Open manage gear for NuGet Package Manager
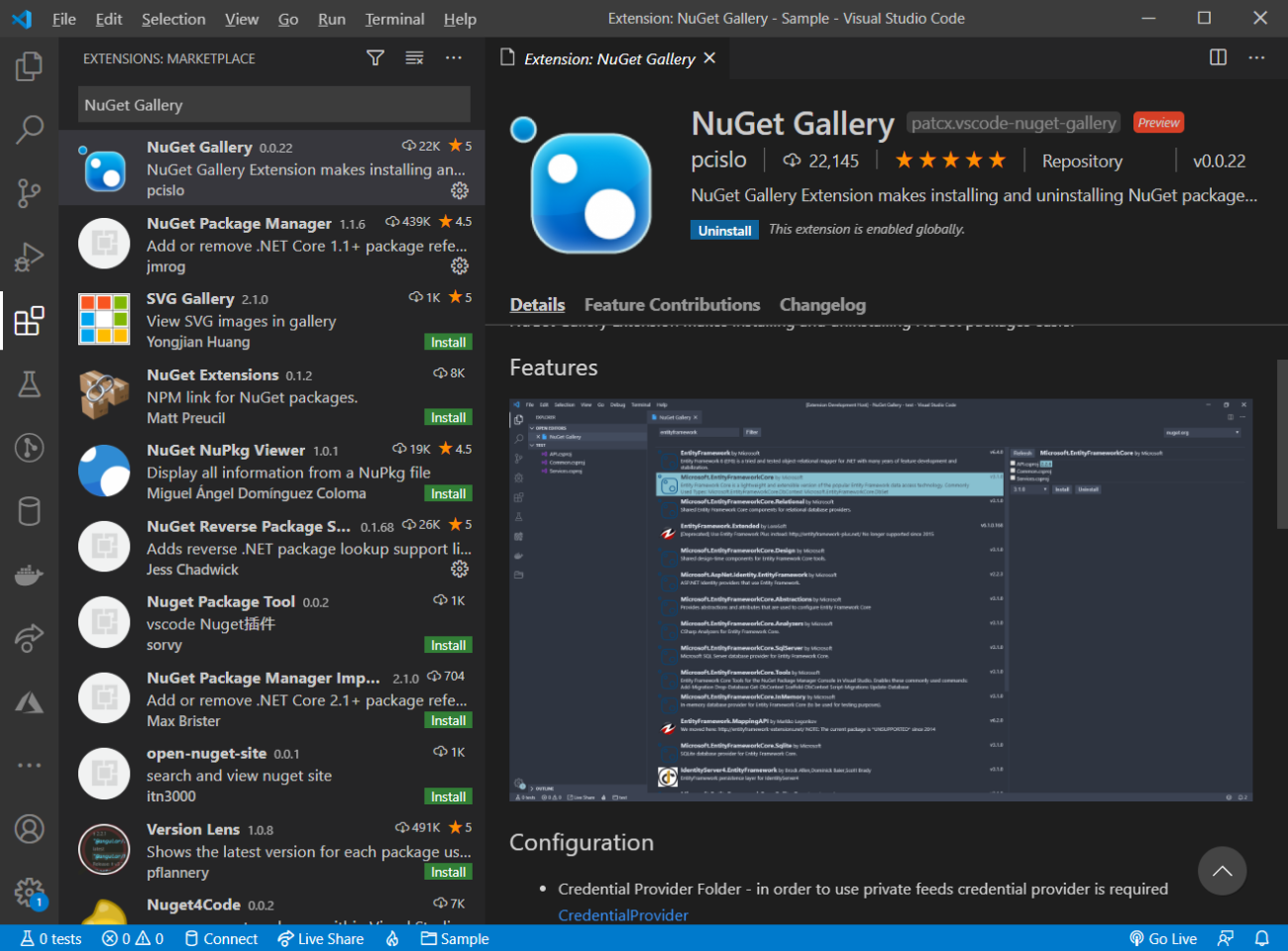The image size is (1288, 951). tap(460, 265)
